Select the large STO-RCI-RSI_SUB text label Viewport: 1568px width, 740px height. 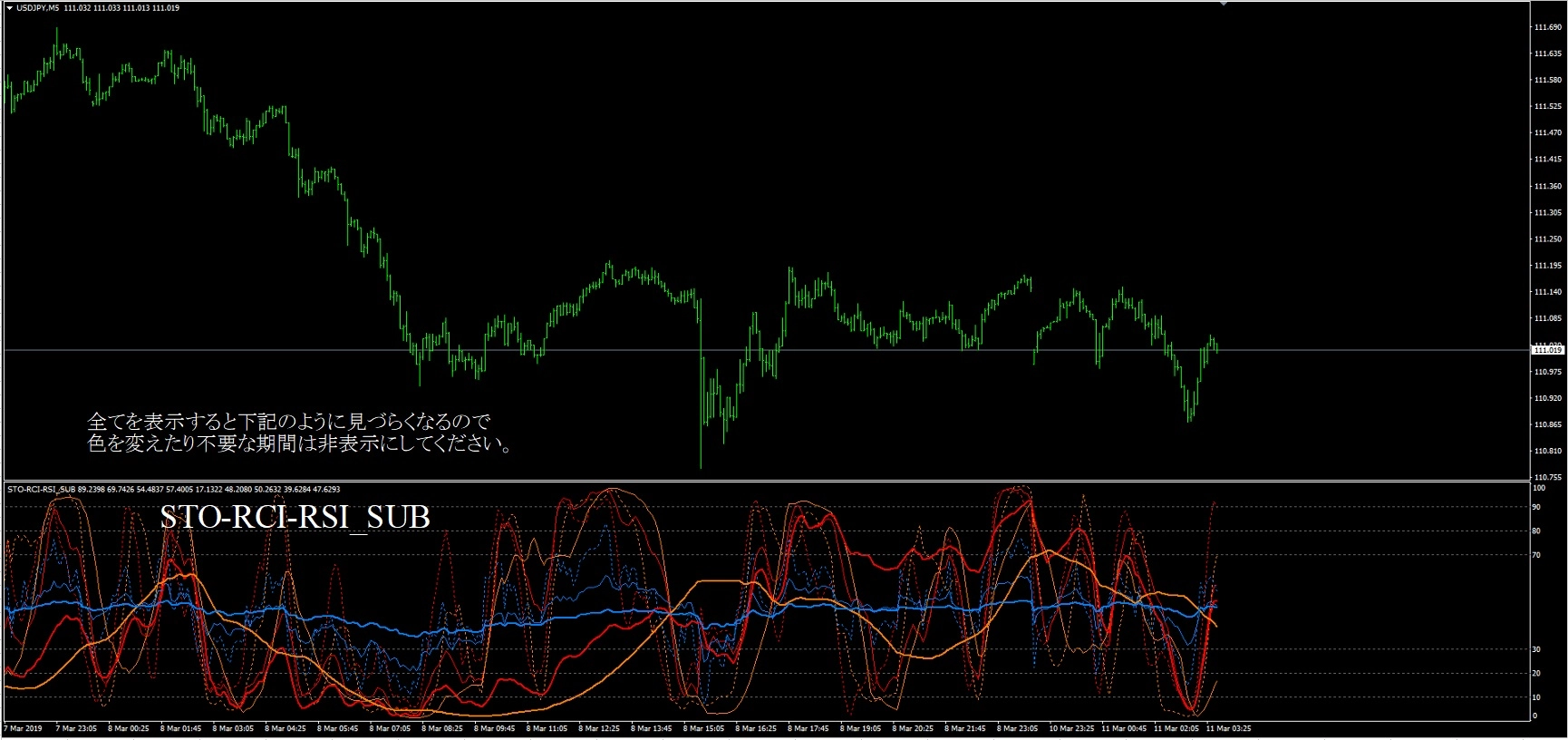pos(295,517)
